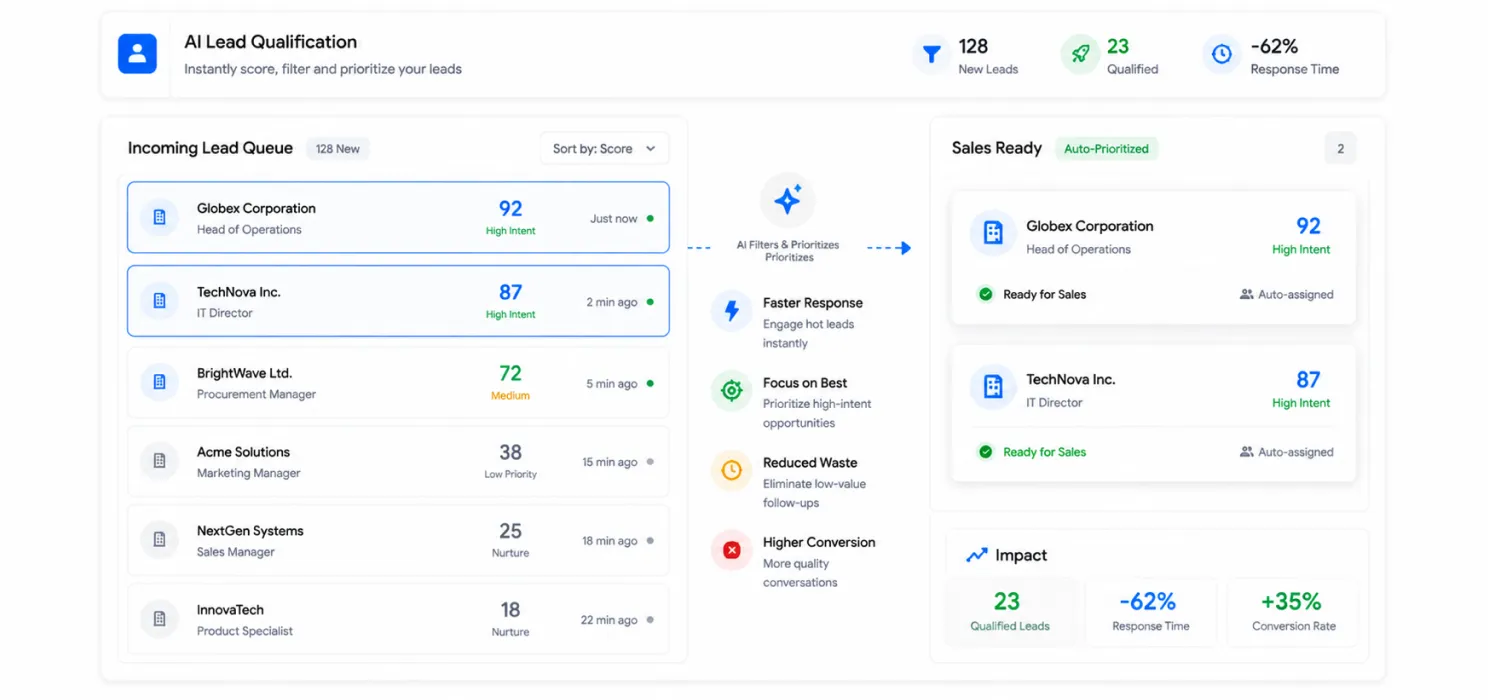The height and width of the screenshot is (700, 1488).
Task: Click the green check on Globex Ready for Sales
Action: point(985,294)
